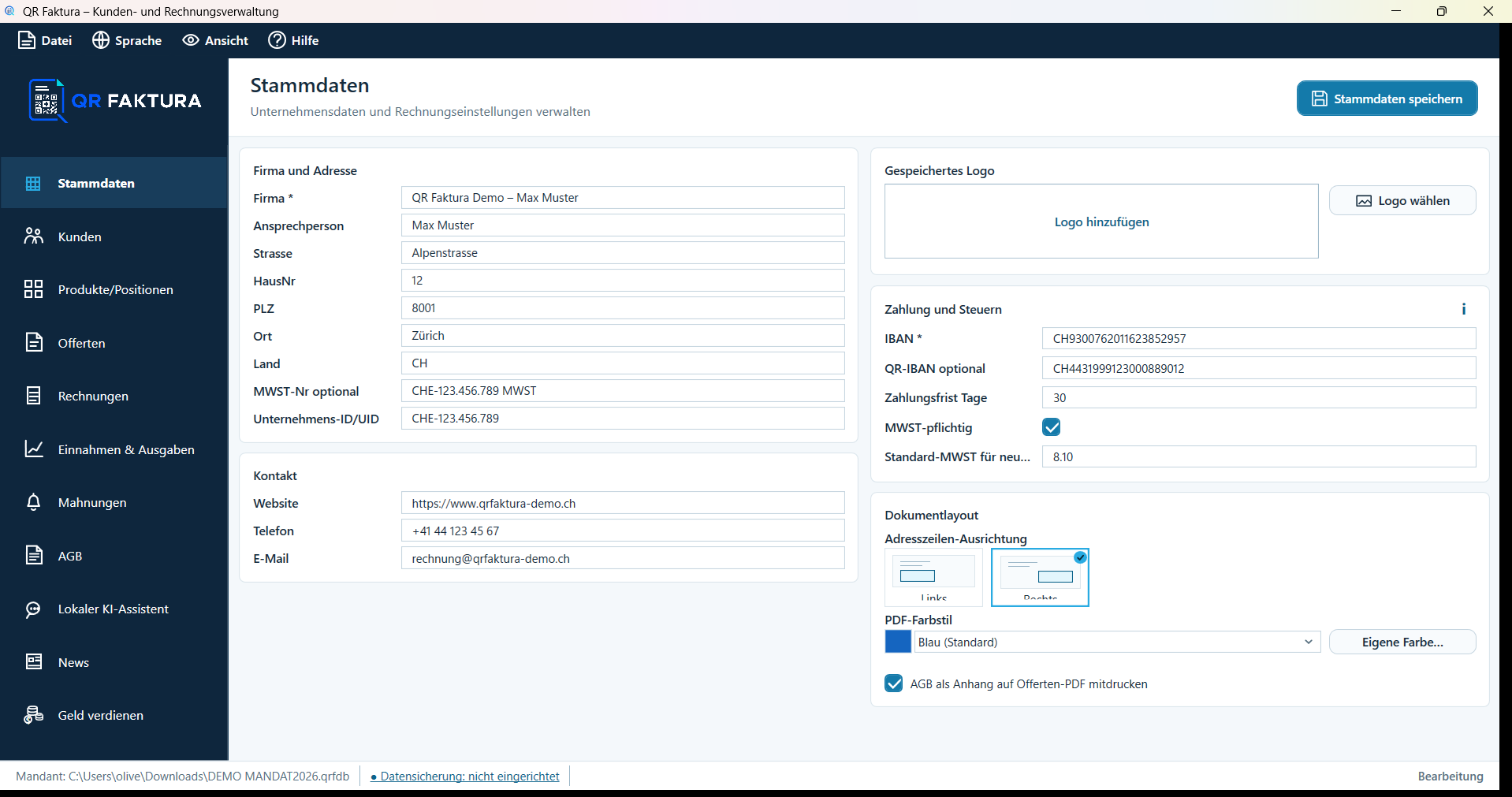Open the Stammdaten sidebar grid icon
1512x797 pixels.
(x=33, y=183)
